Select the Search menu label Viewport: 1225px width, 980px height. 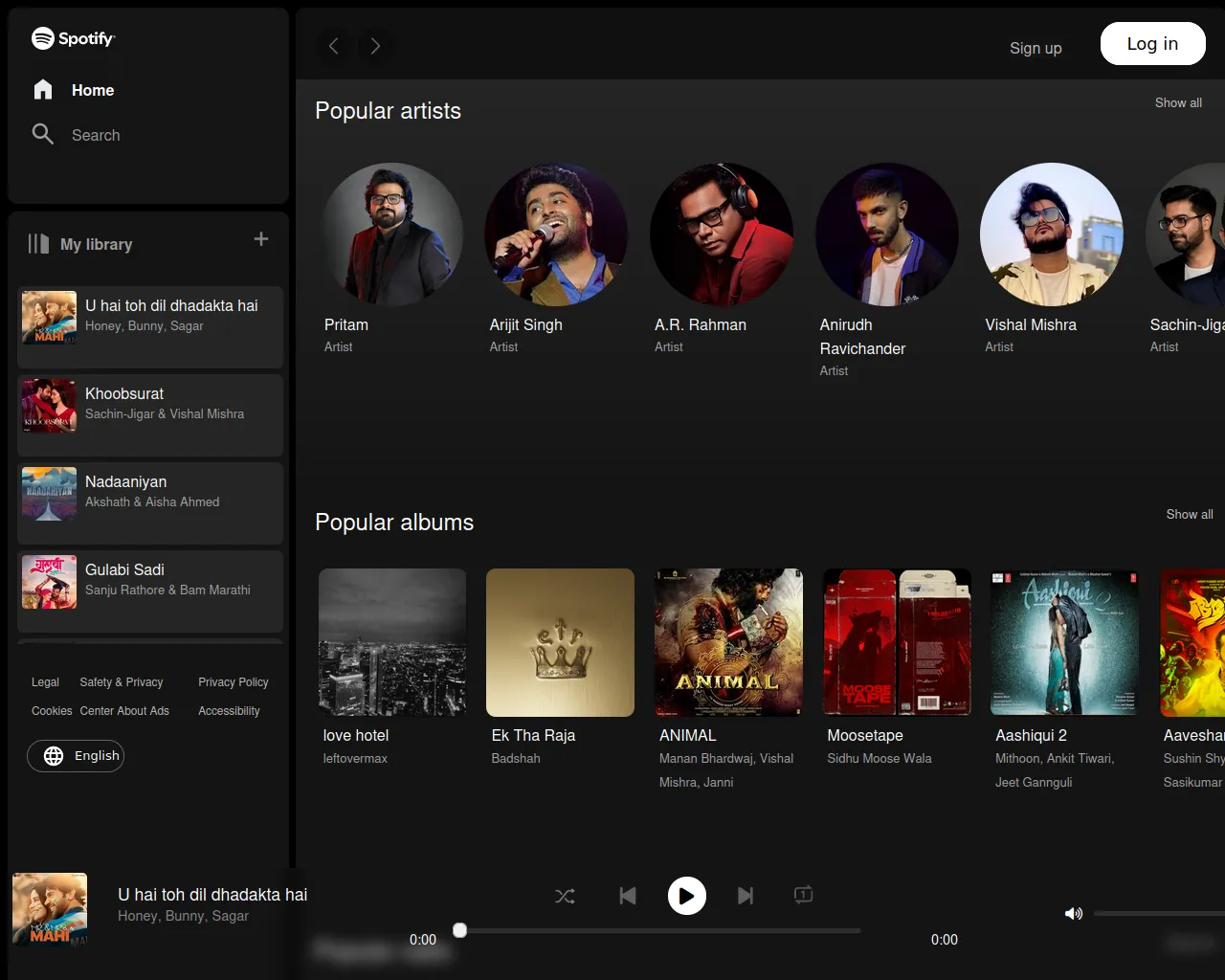pyautogui.click(x=96, y=135)
